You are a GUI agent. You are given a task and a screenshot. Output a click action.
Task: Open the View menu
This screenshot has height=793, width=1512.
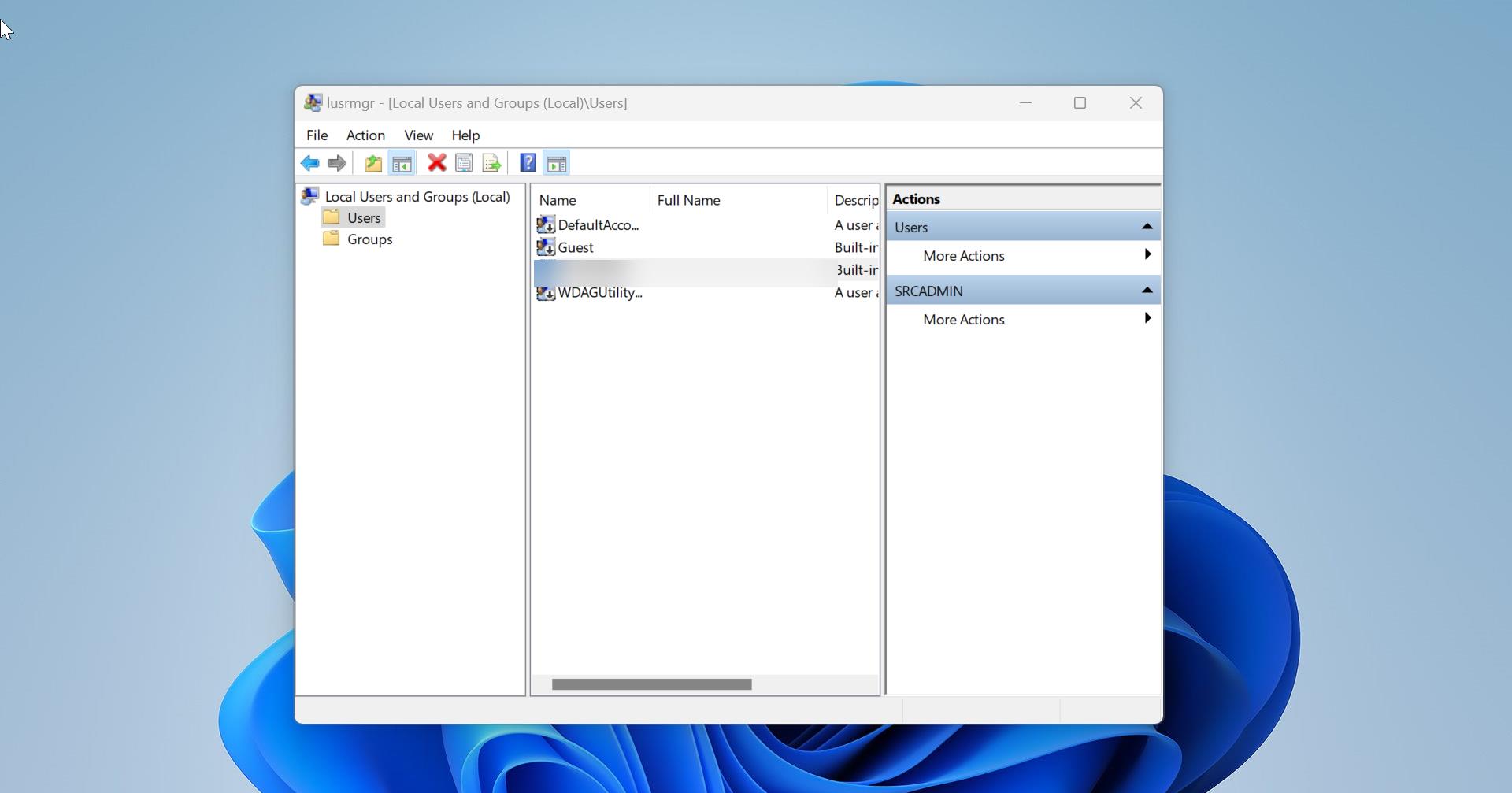[418, 135]
